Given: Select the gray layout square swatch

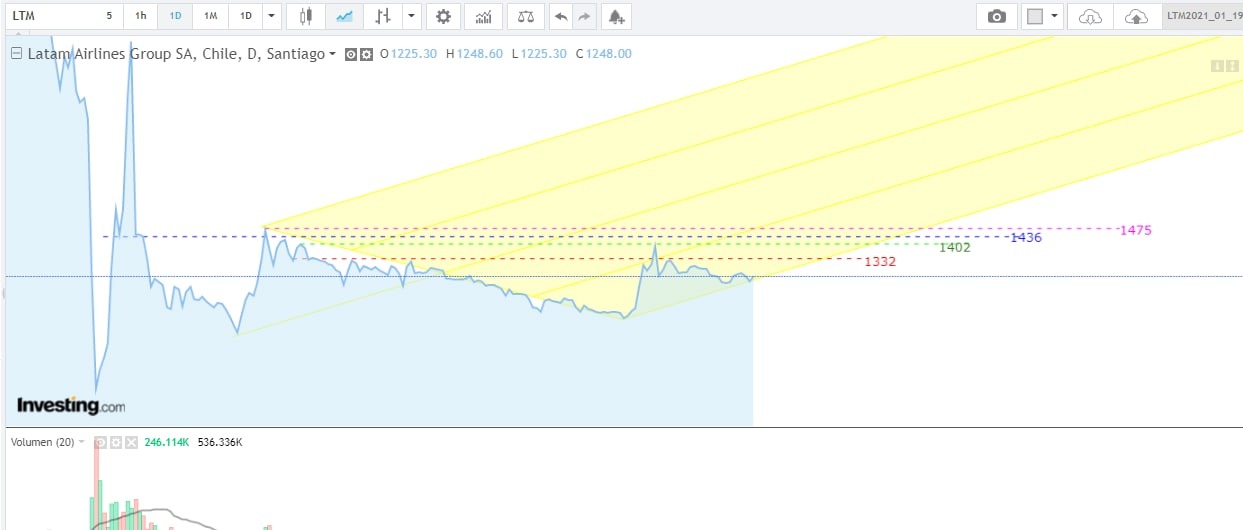Looking at the screenshot, I should click(1035, 16).
